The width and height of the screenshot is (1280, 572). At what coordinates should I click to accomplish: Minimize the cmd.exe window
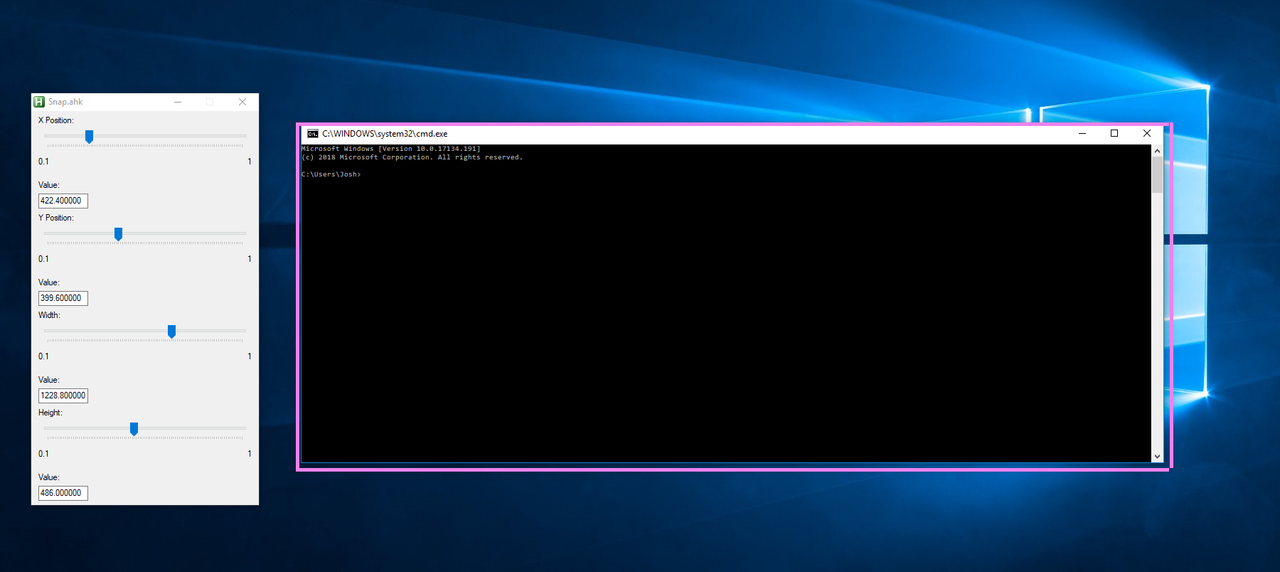click(x=1085, y=134)
